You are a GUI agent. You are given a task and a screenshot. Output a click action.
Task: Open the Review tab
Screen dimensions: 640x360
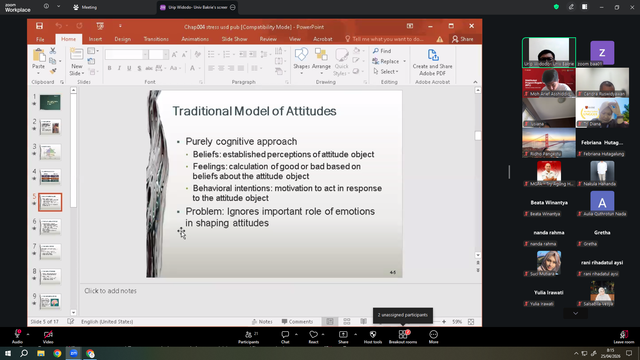(x=268, y=39)
